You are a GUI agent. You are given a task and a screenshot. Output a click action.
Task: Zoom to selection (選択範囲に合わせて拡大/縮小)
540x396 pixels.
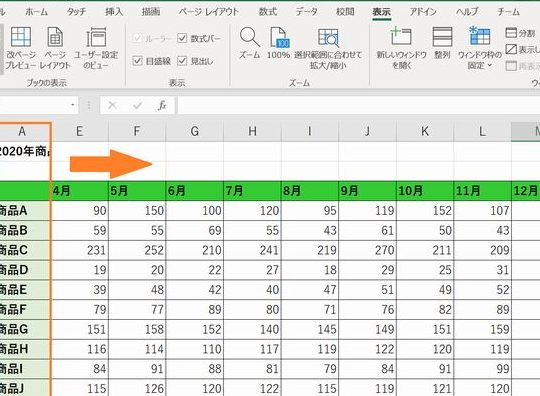click(328, 48)
